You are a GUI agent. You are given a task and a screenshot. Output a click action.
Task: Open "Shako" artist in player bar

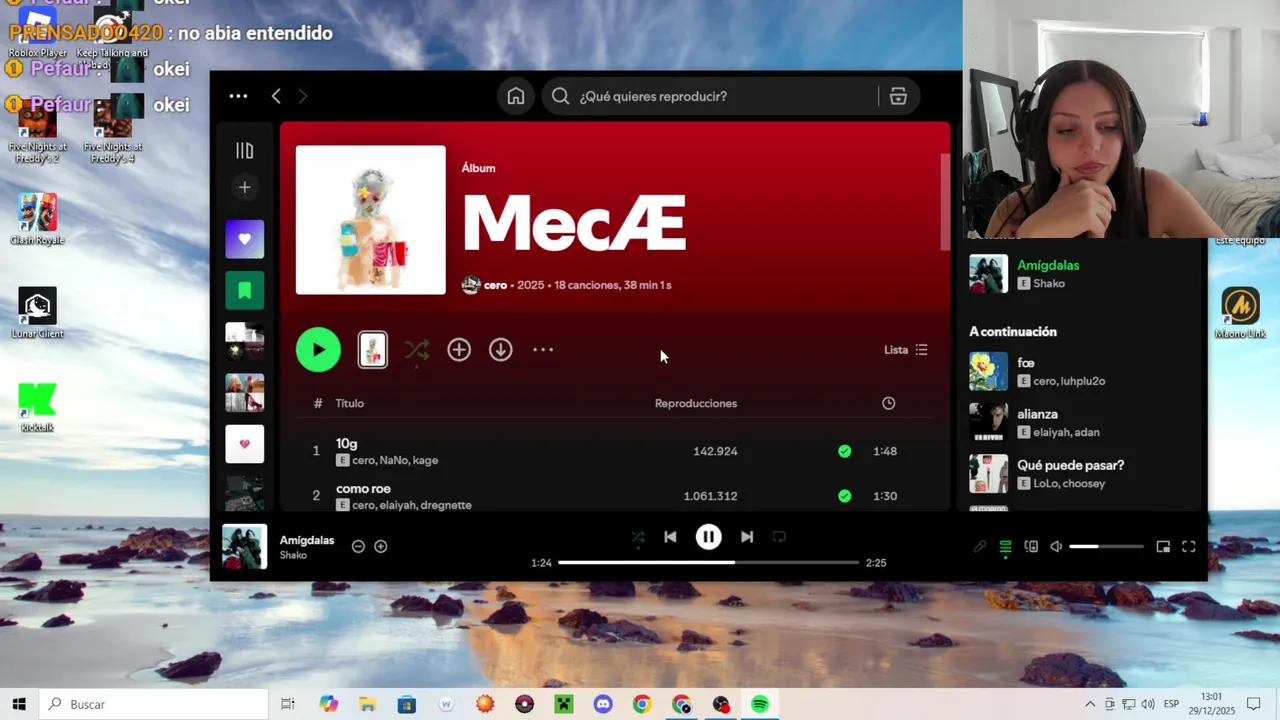coord(293,555)
